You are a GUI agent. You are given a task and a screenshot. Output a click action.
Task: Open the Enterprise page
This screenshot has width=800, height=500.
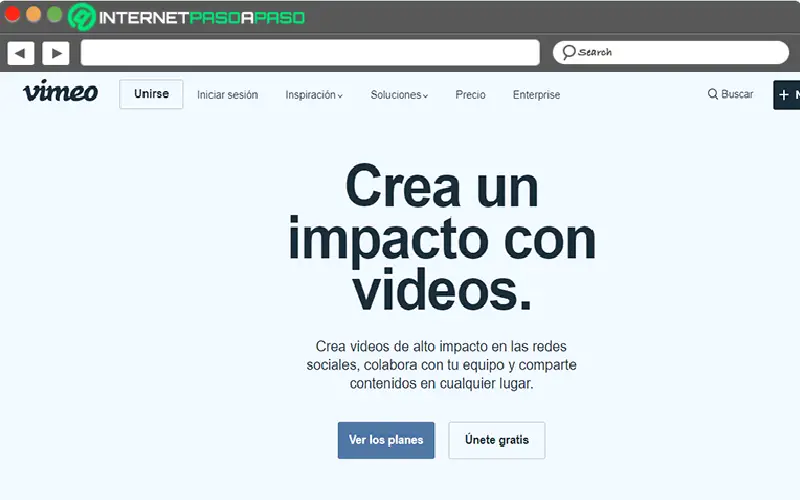[x=536, y=95]
